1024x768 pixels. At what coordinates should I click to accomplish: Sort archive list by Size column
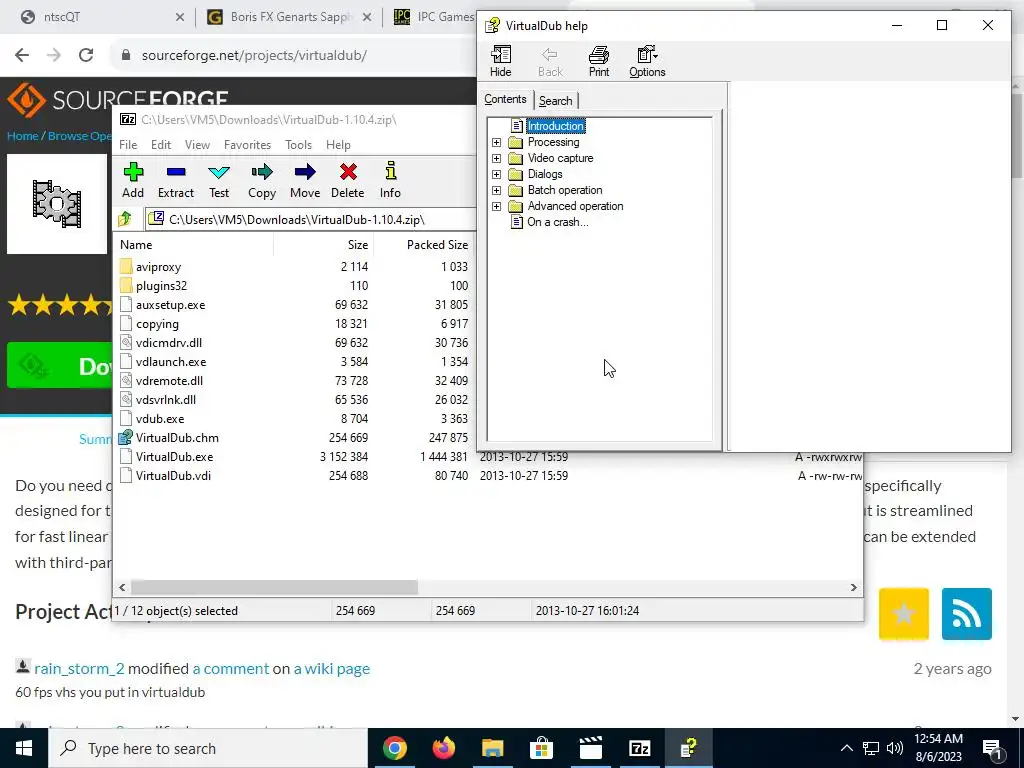pyautogui.click(x=323, y=245)
